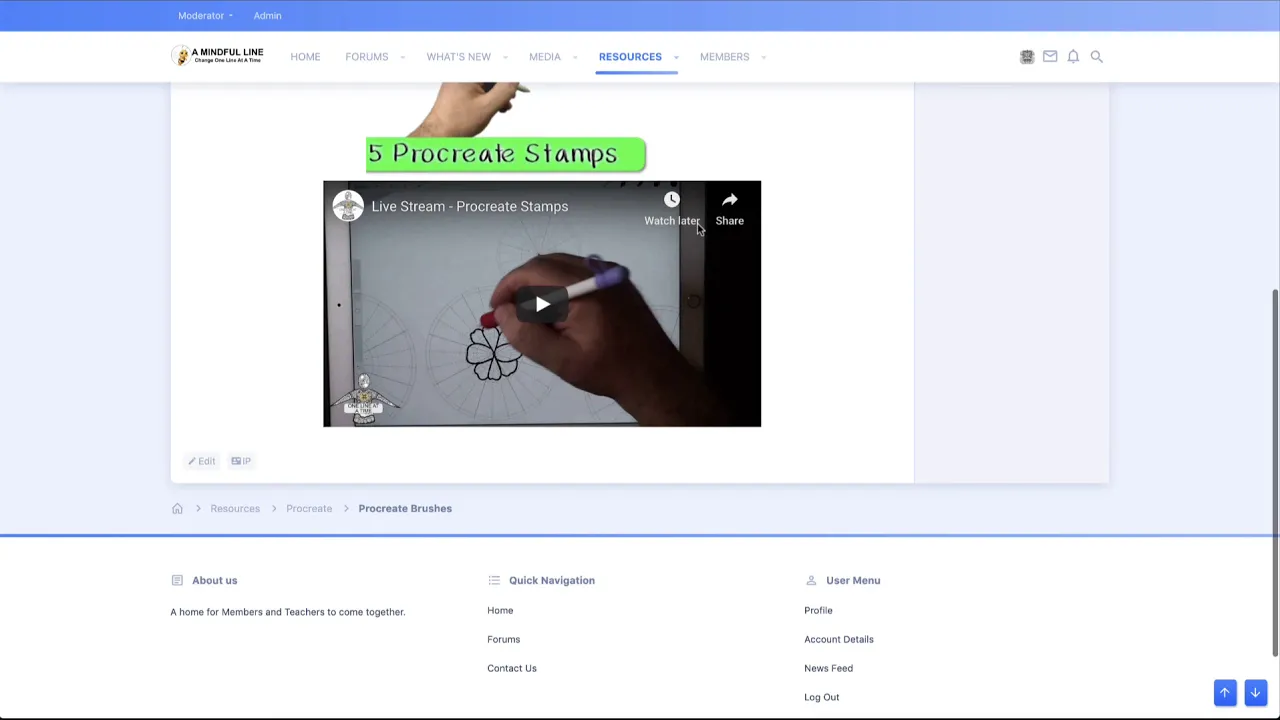Click the footer Home link
Image resolution: width=1280 pixels, height=720 pixels.
(500, 610)
